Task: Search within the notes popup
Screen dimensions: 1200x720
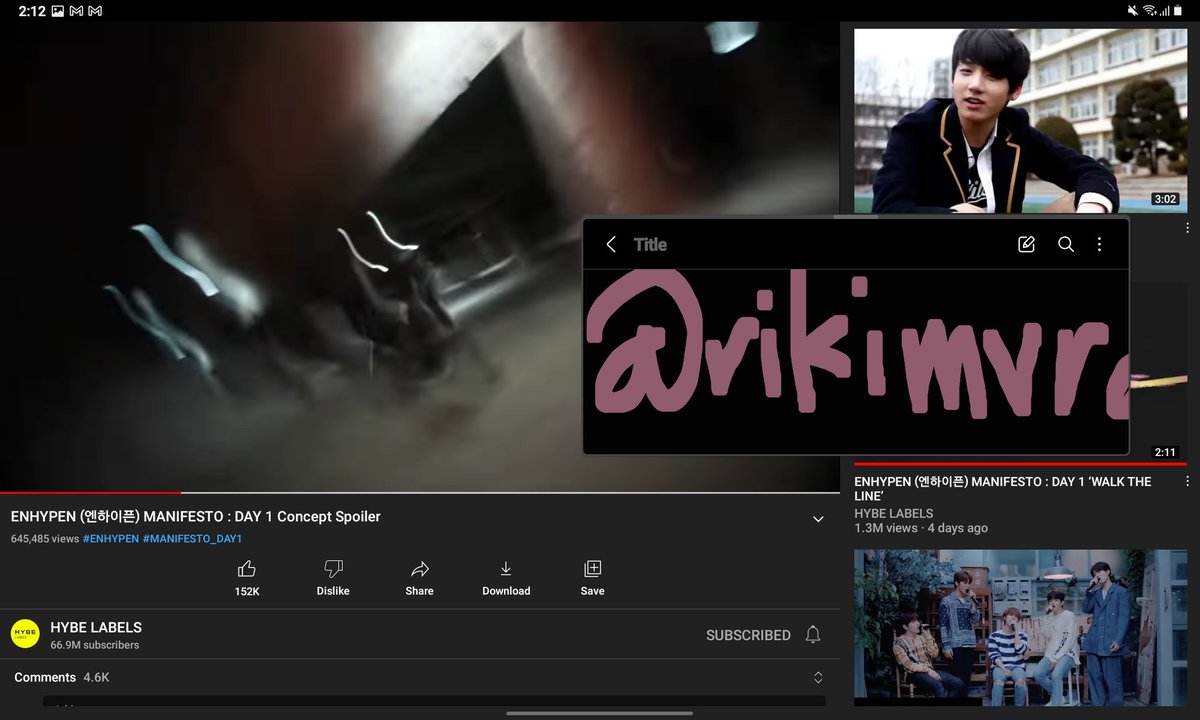Action: (1066, 244)
